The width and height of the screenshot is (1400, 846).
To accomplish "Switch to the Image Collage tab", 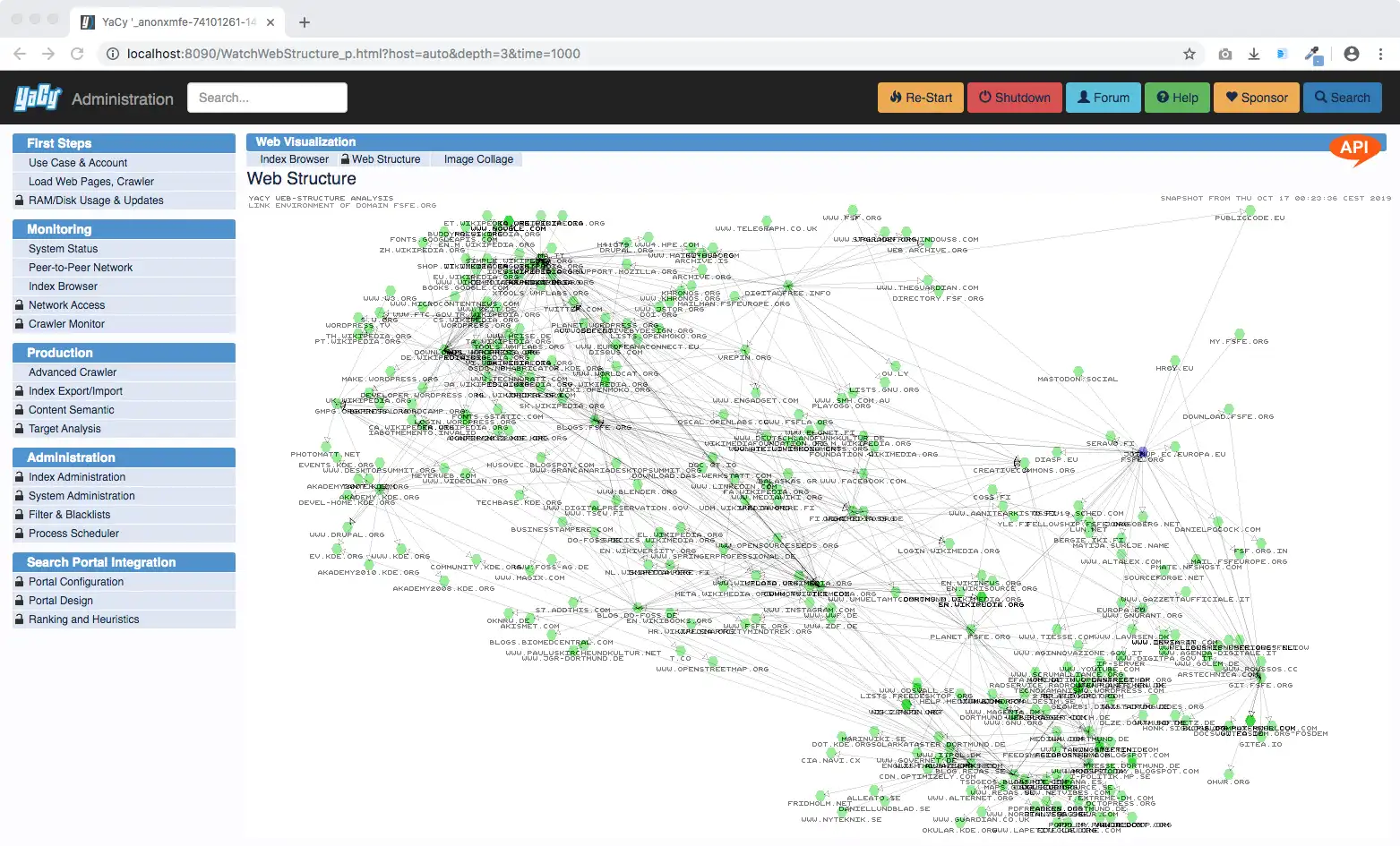I will point(478,159).
